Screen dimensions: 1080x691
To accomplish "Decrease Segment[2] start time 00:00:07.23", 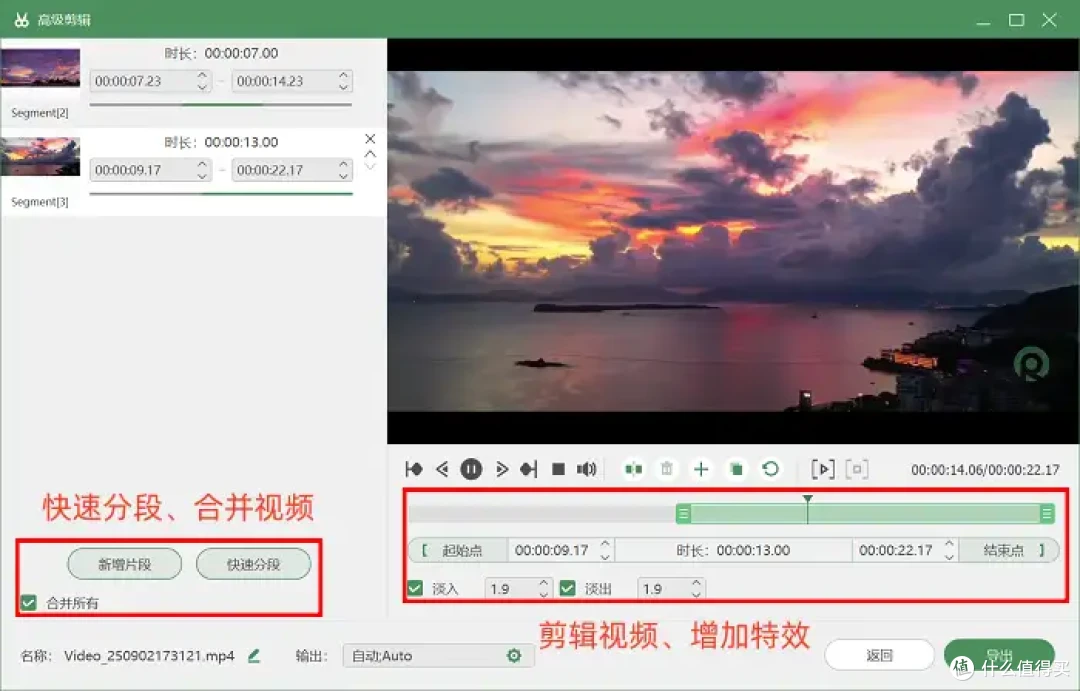I will click(202, 87).
